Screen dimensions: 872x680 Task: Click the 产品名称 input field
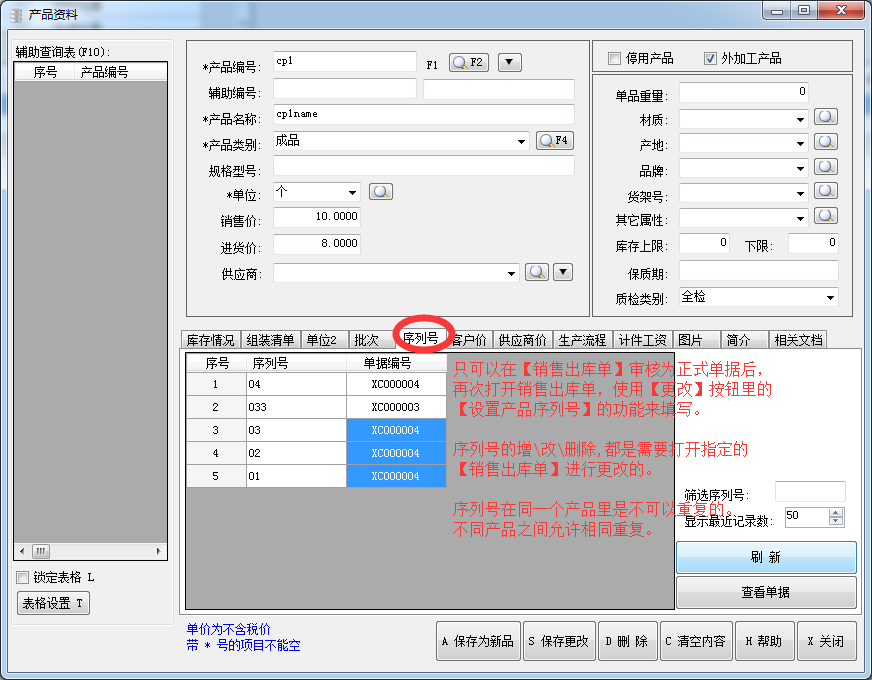pyautogui.click(x=423, y=114)
